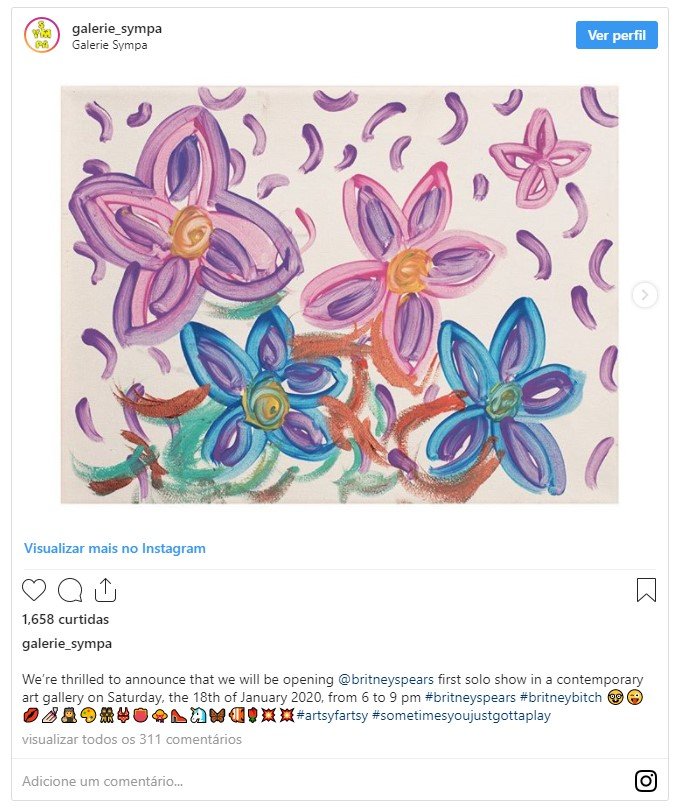679x809 pixels.
Task: Click the Galerie Sympa profile avatar
Action: coord(42,35)
